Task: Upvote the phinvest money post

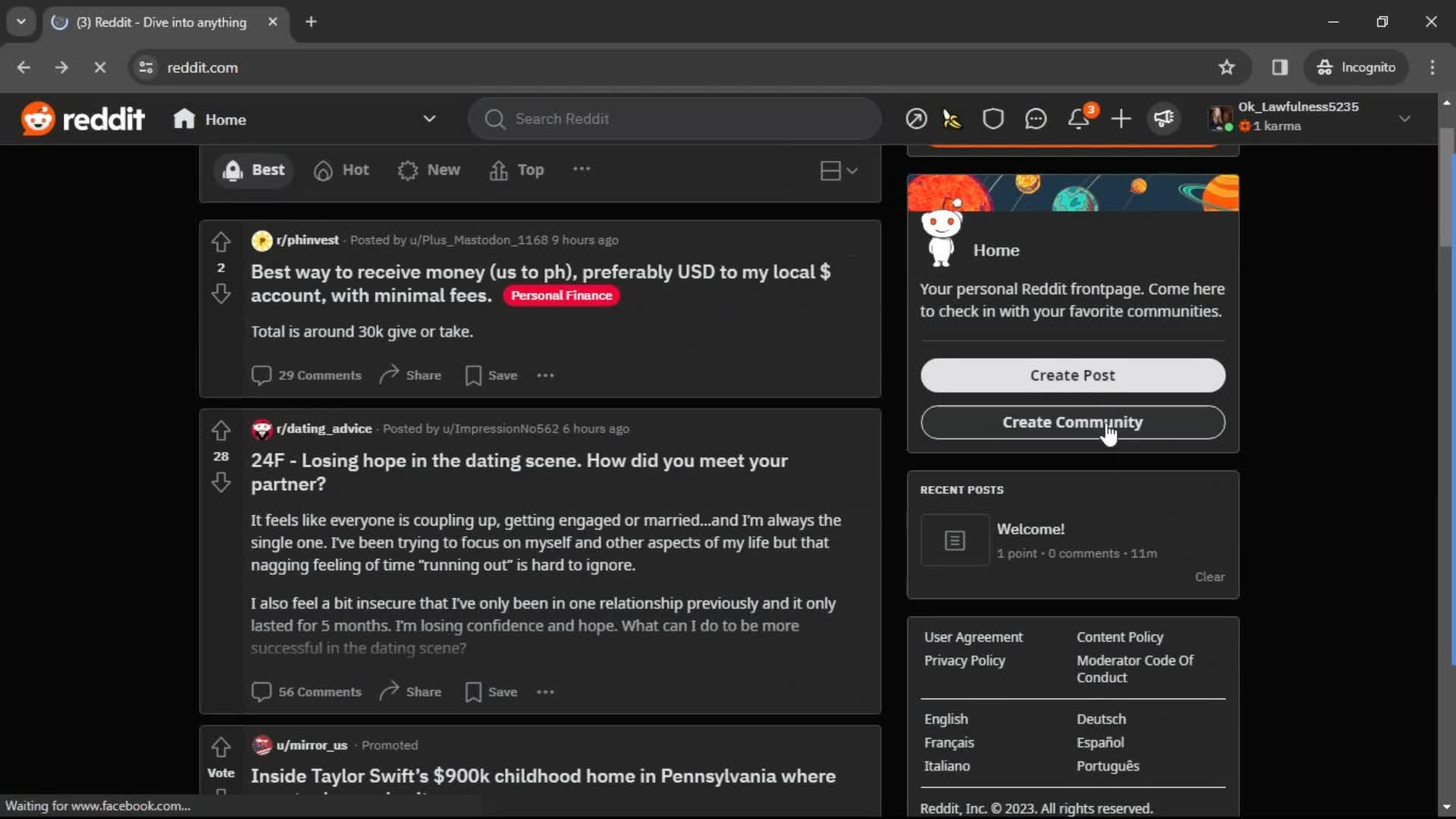Action: coord(221,242)
